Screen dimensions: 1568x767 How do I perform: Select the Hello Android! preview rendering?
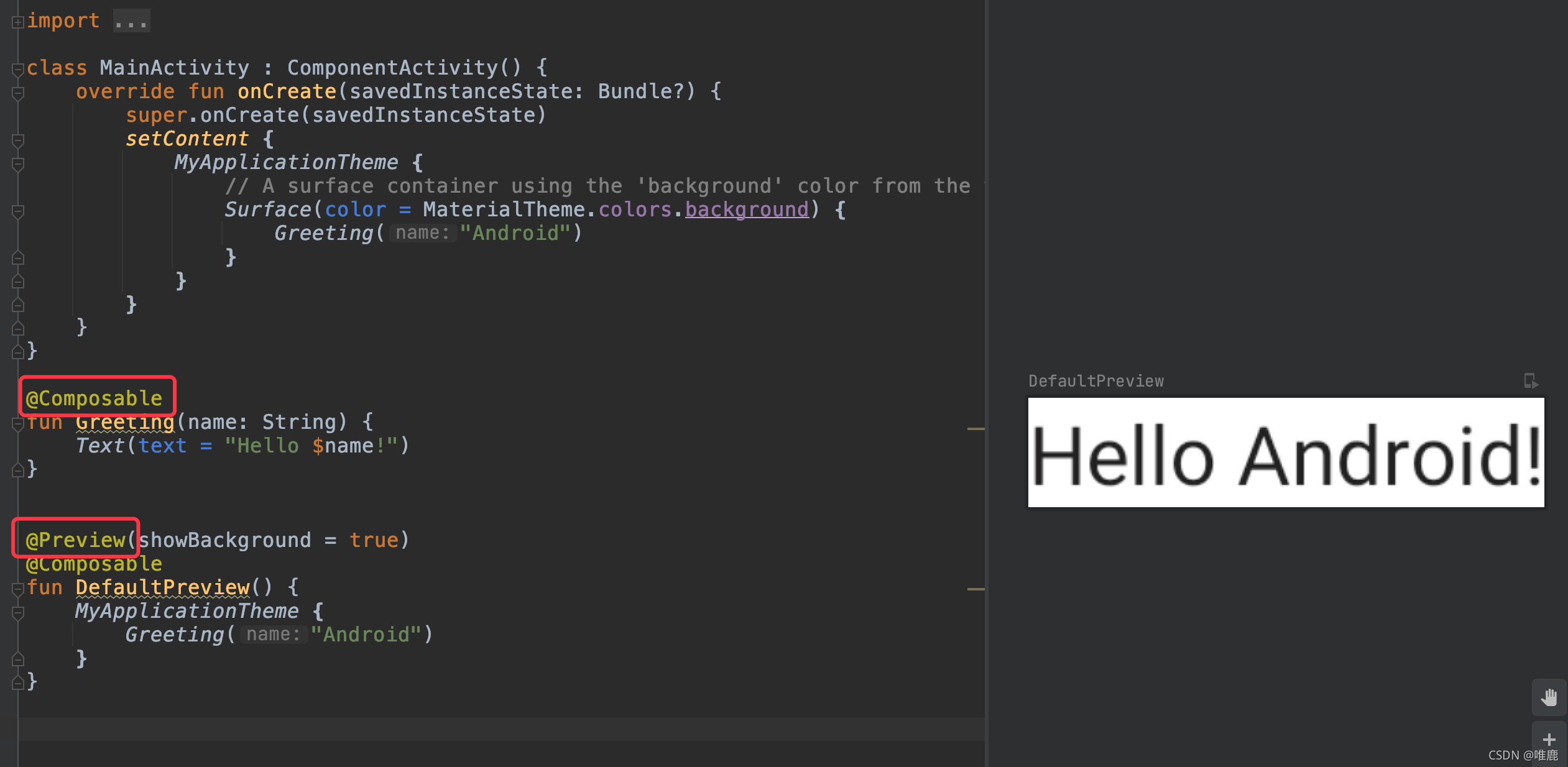[x=1286, y=452]
